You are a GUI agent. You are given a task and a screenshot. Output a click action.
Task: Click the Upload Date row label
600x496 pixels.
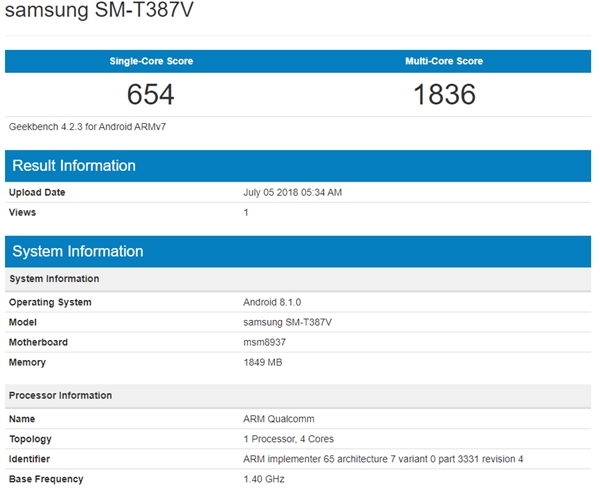pos(37,192)
